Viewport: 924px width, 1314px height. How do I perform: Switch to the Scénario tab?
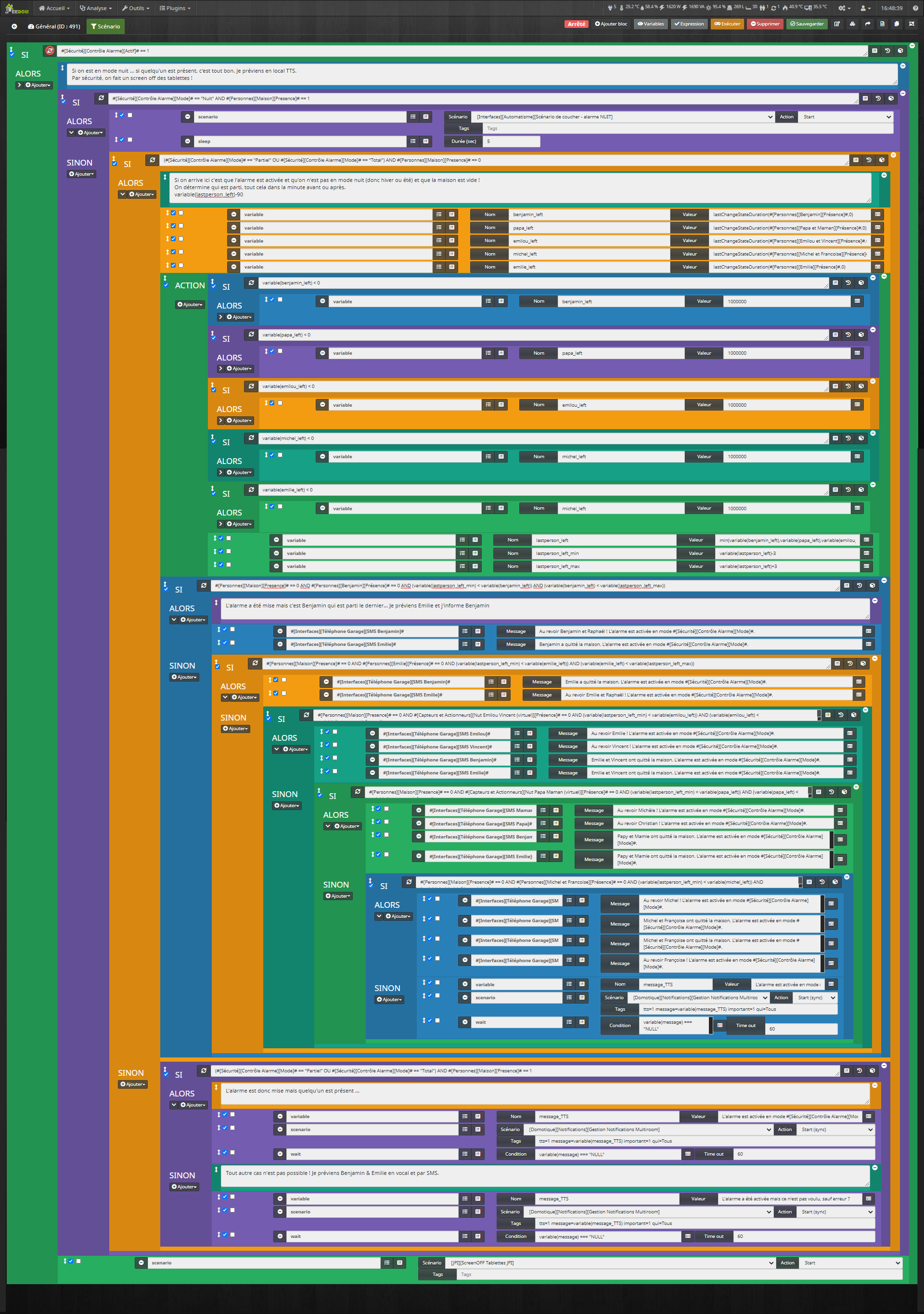coord(105,26)
